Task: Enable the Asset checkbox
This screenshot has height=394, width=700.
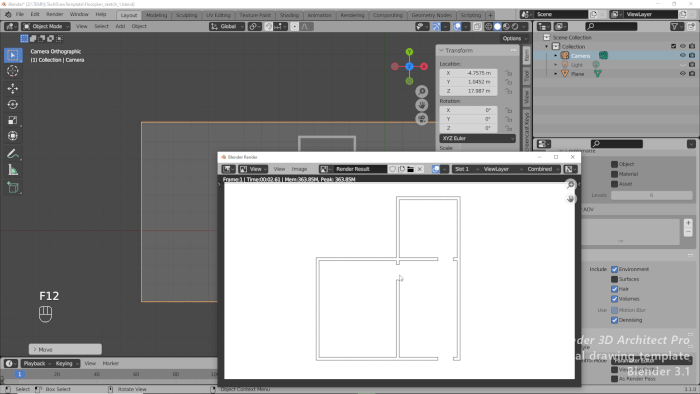Action: pyautogui.click(x=614, y=184)
